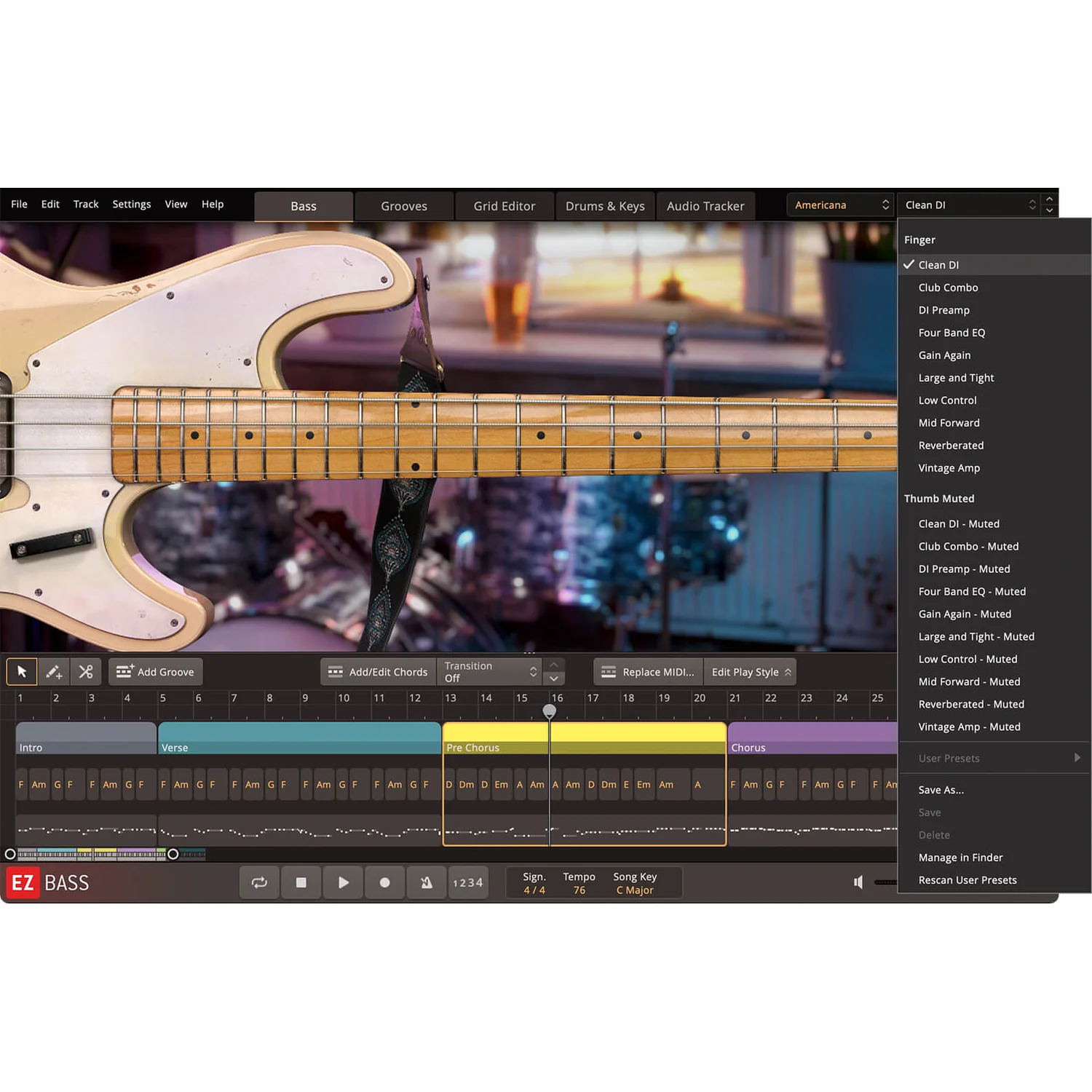
Task: Step the Transition setting up
Action: point(554,665)
